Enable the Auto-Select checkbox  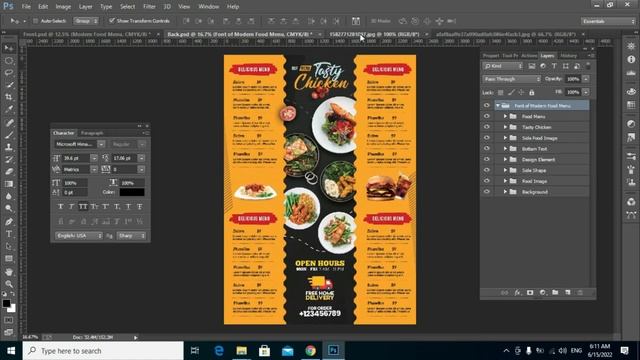click(36, 21)
